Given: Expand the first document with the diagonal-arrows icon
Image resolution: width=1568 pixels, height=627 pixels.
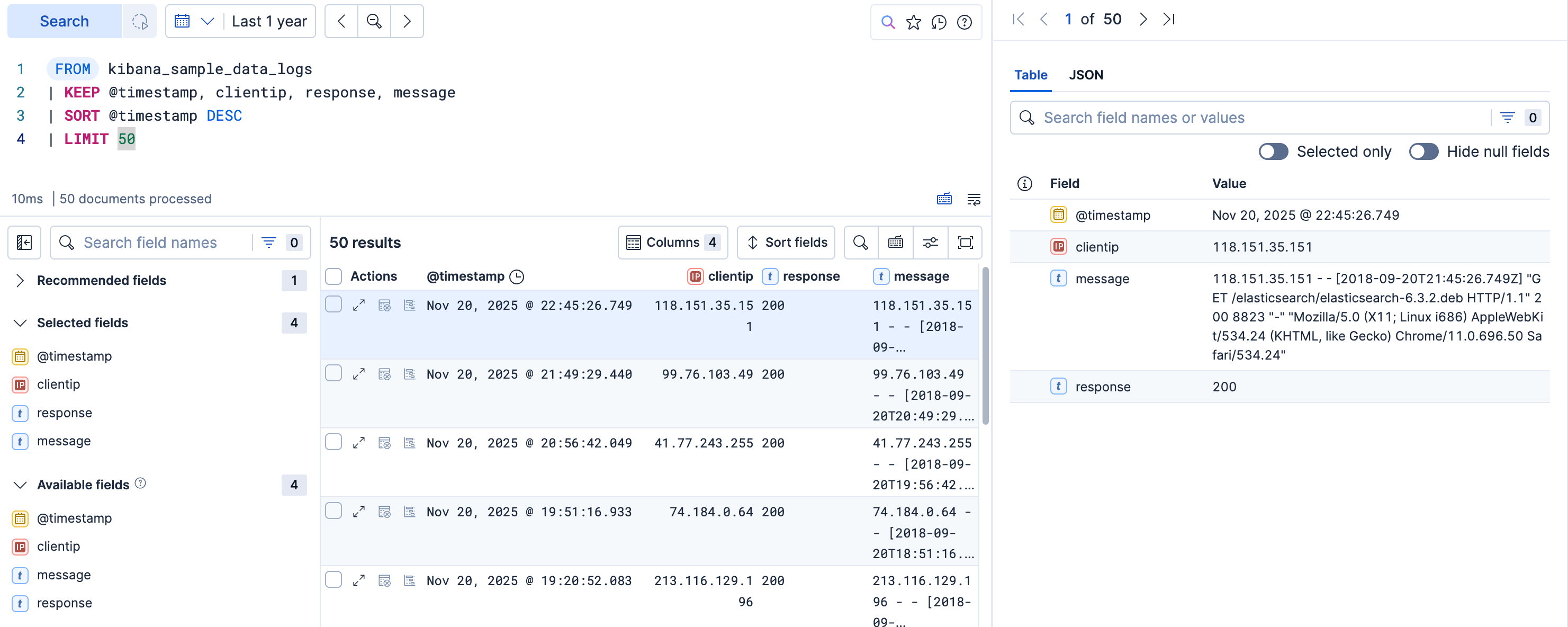Looking at the screenshot, I should click(x=359, y=305).
